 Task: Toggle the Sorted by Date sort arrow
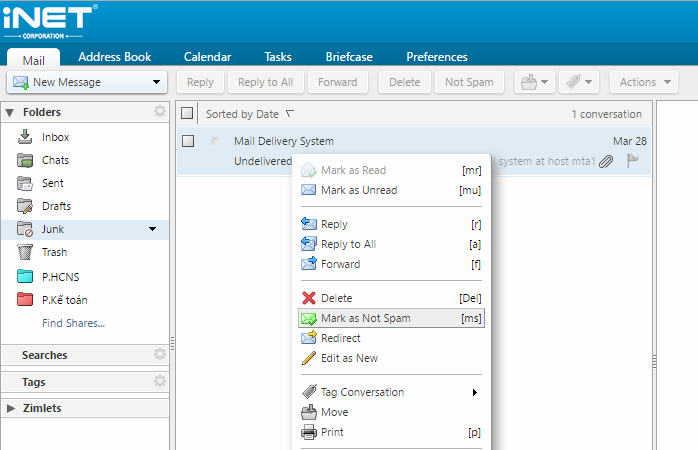click(290, 114)
